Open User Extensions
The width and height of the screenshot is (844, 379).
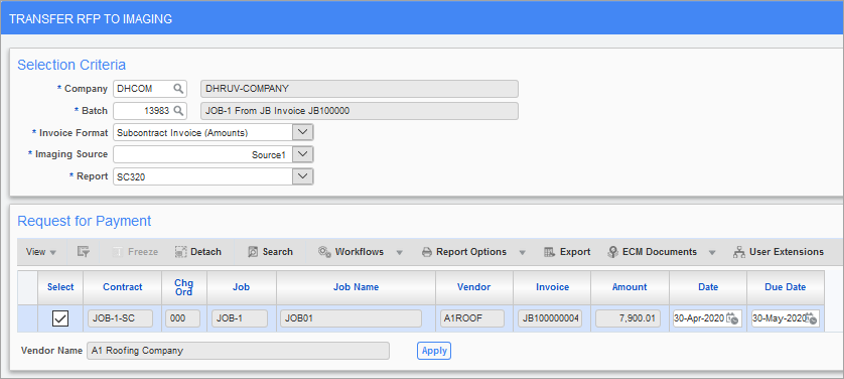[778, 251]
